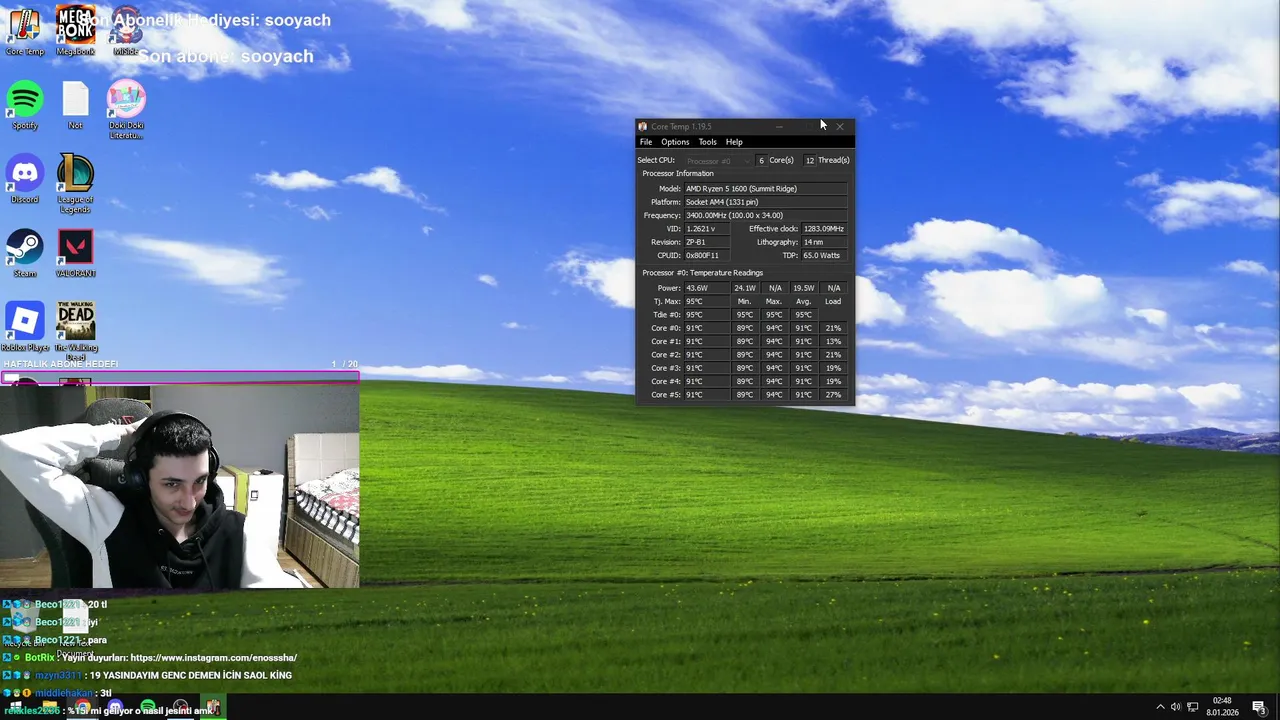The image size is (1280, 720).
Task: Show hidden system tray icons chevron
Action: 1160,707
